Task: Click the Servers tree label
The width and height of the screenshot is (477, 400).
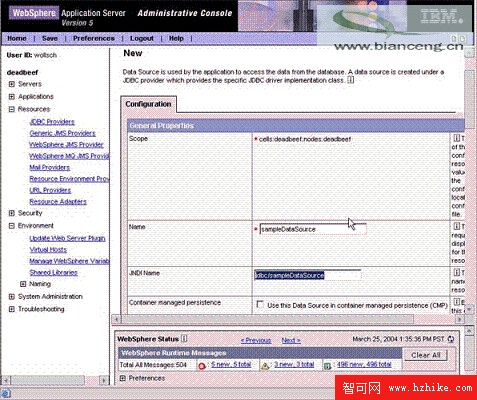Action: tap(30, 84)
